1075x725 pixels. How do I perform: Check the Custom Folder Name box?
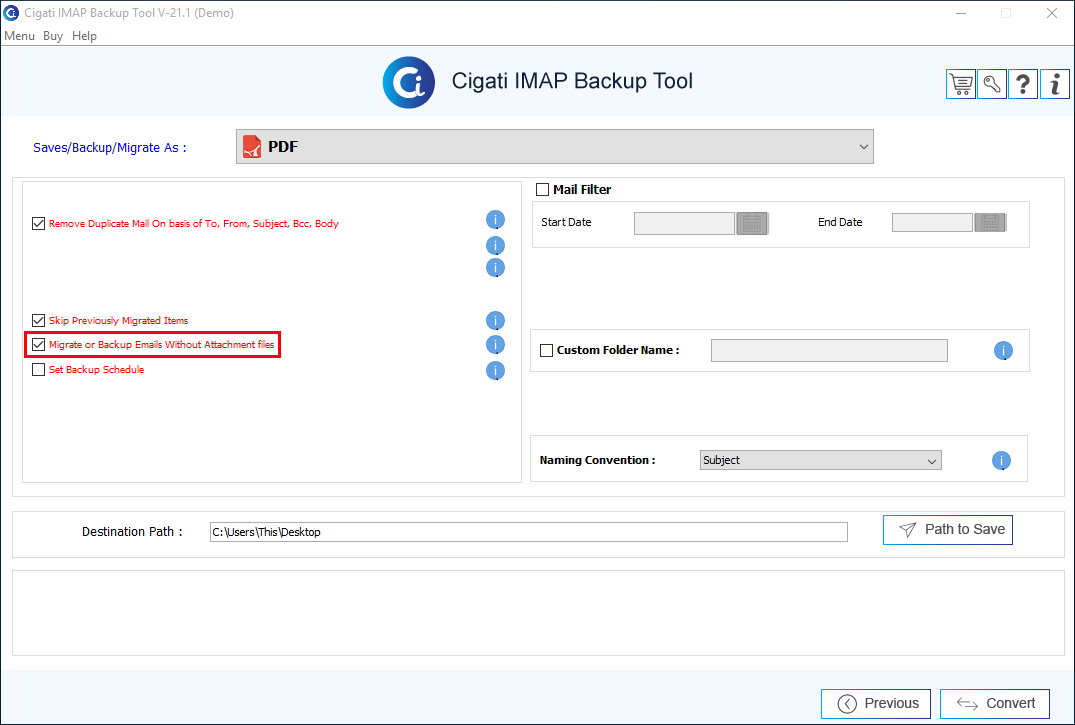[546, 350]
